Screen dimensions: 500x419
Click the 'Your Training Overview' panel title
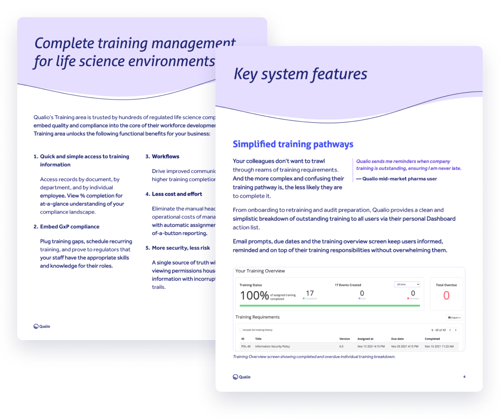click(x=260, y=271)
